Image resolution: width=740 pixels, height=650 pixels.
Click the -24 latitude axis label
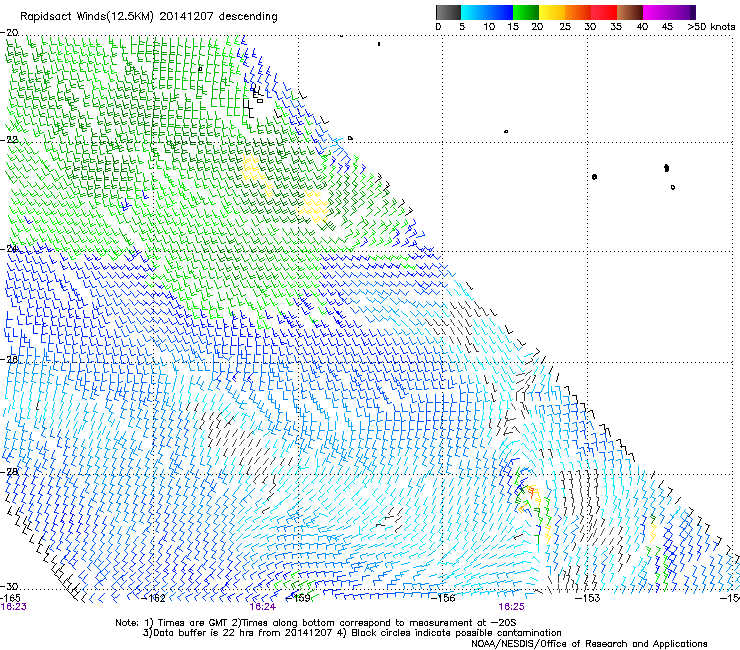coord(9,248)
